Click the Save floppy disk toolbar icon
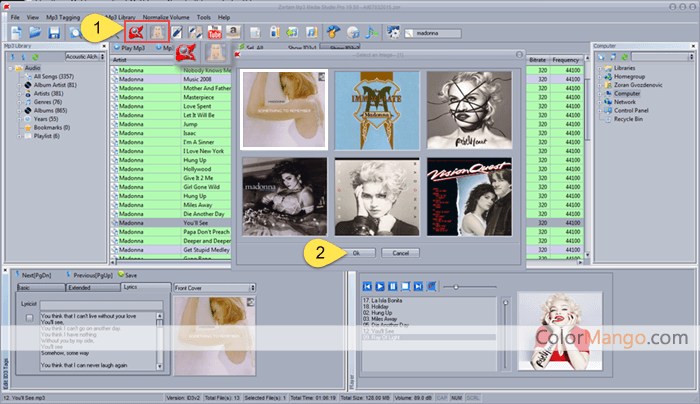This screenshot has height=404, width=700. click(54, 33)
